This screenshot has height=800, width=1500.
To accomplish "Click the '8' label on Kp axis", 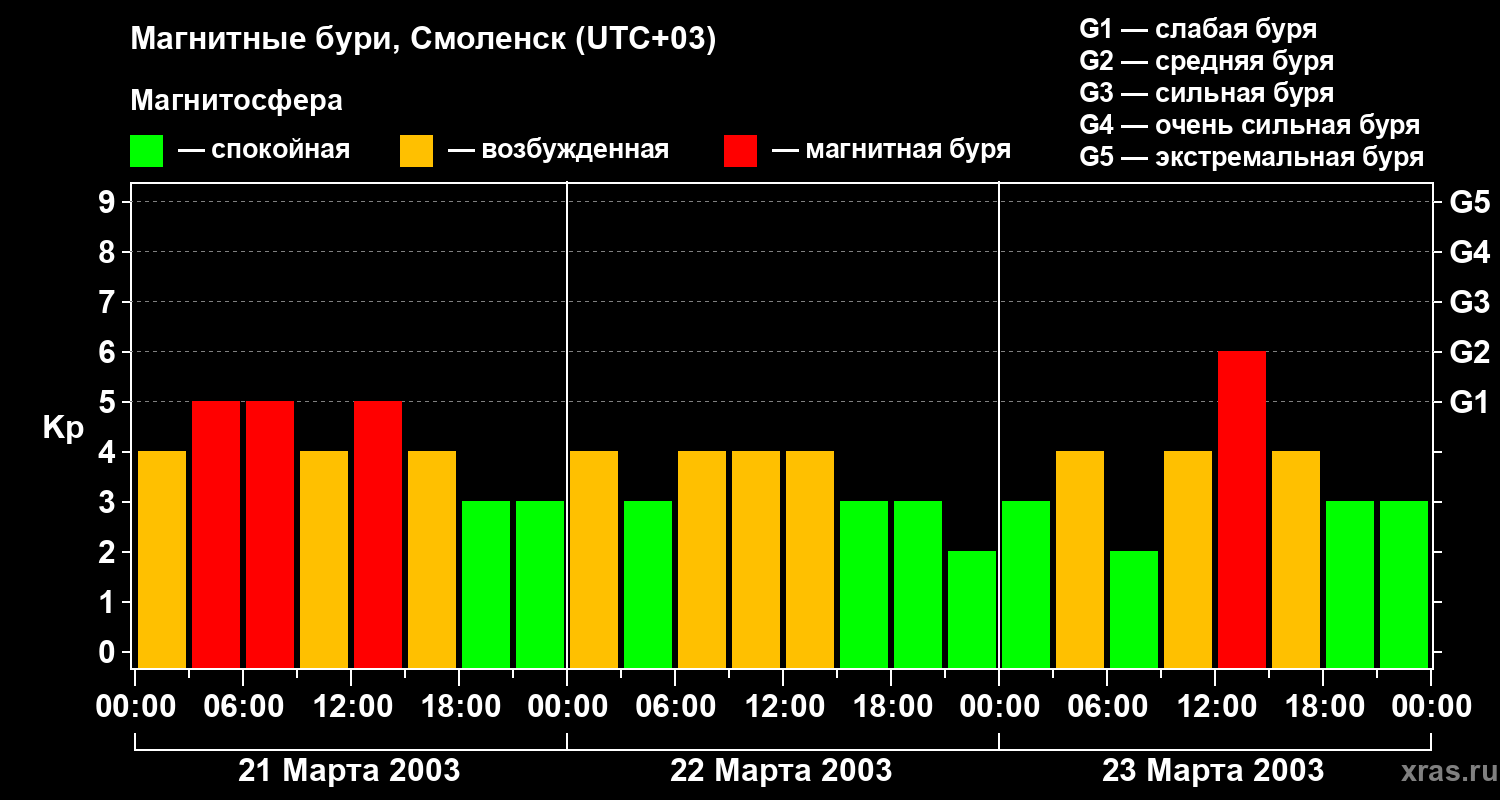I will (x=109, y=252).
